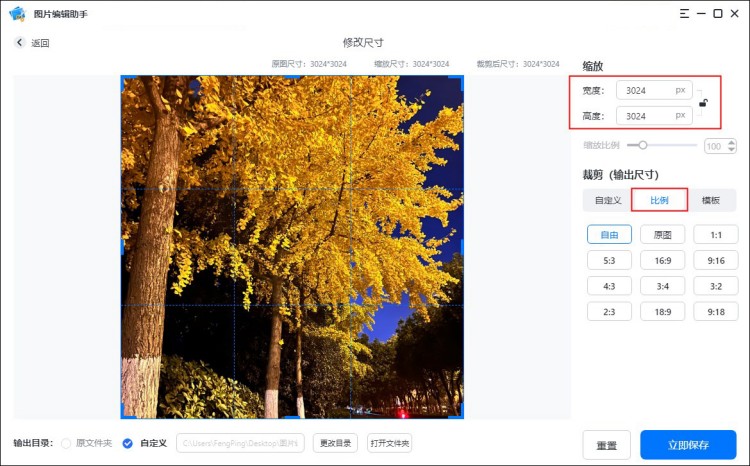Maximize the image editor window
Screen dimensions: 750x466
click(718, 13)
